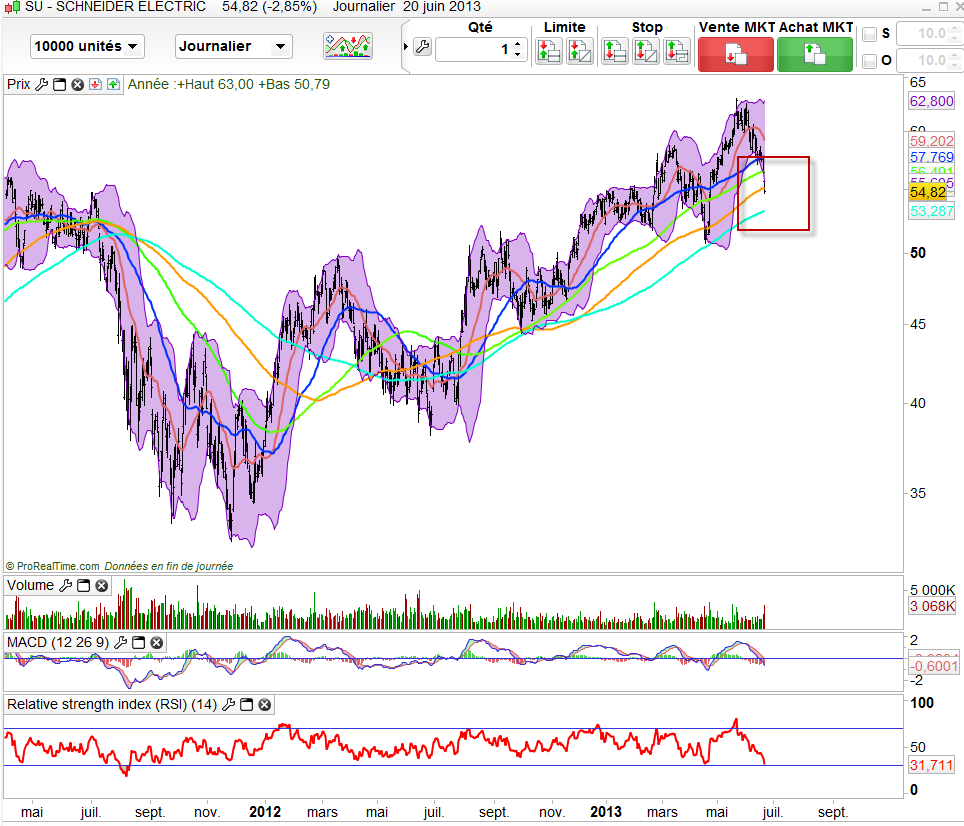Enable the O checkbox

pos(869,61)
